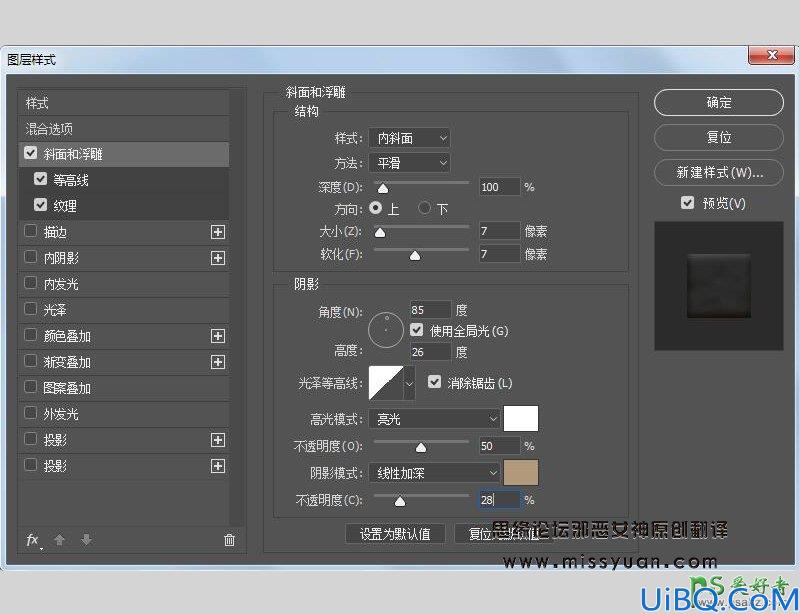Viewport: 800px width, 614px height.
Task: Click the 设置为默认值 button
Action: (x=395, y=534)
